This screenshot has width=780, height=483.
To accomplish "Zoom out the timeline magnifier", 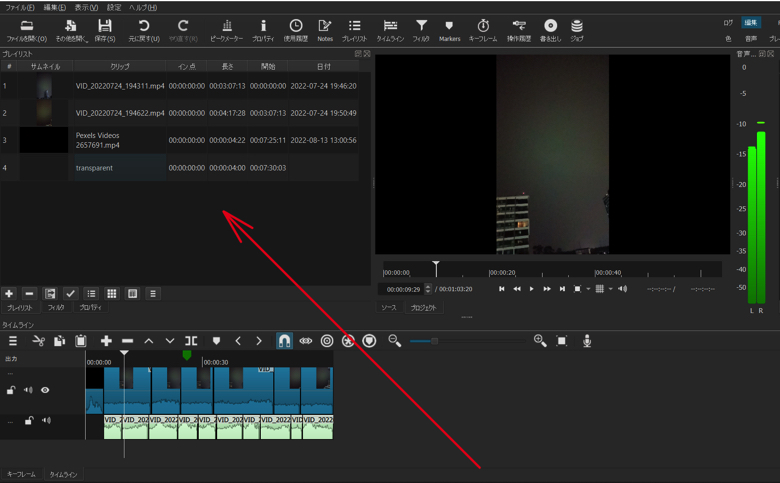I will 395,341.
